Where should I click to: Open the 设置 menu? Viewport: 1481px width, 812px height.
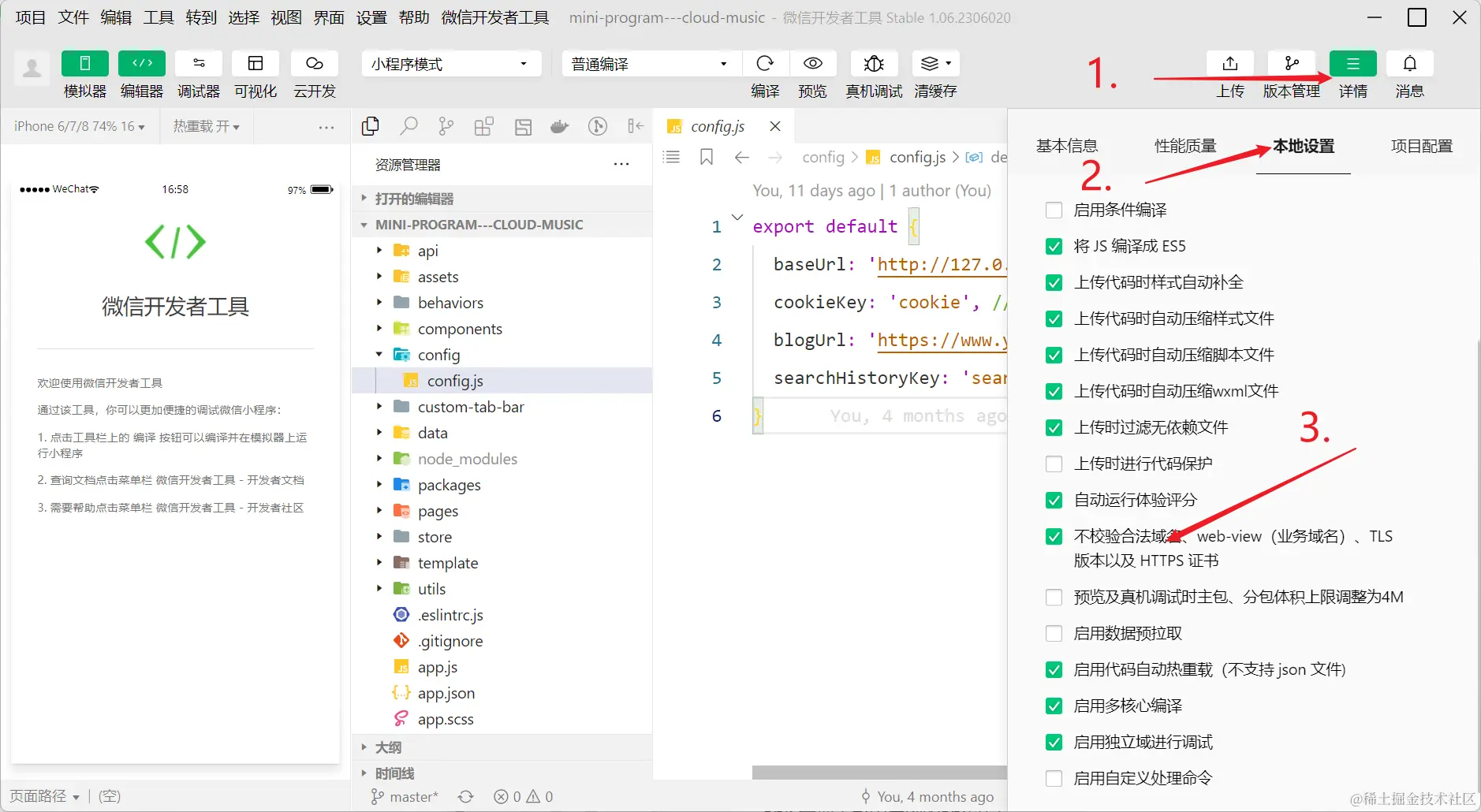click(x=371, y=17)
